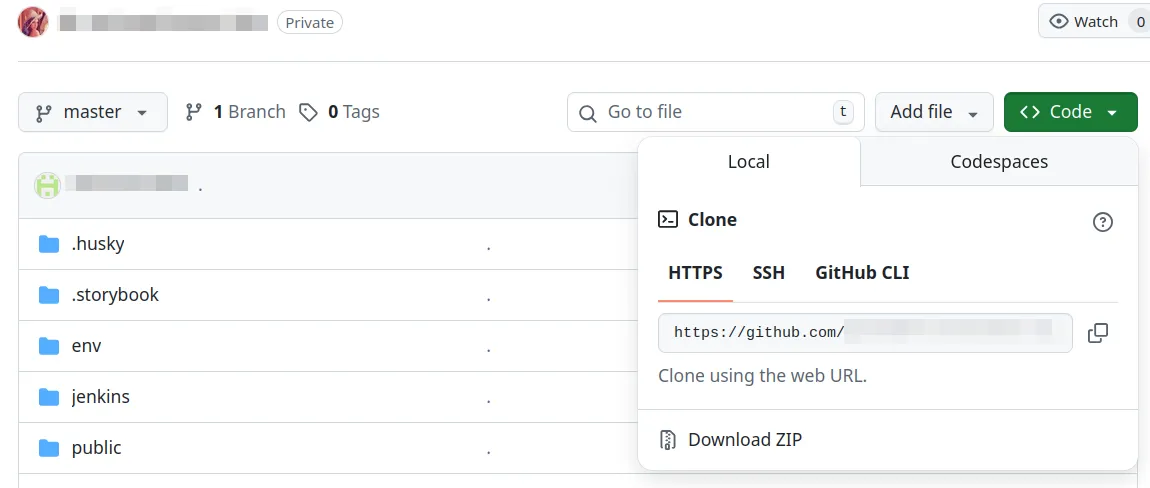
Task: Toggle Watch on this repository
Action: pos(1084,22)
